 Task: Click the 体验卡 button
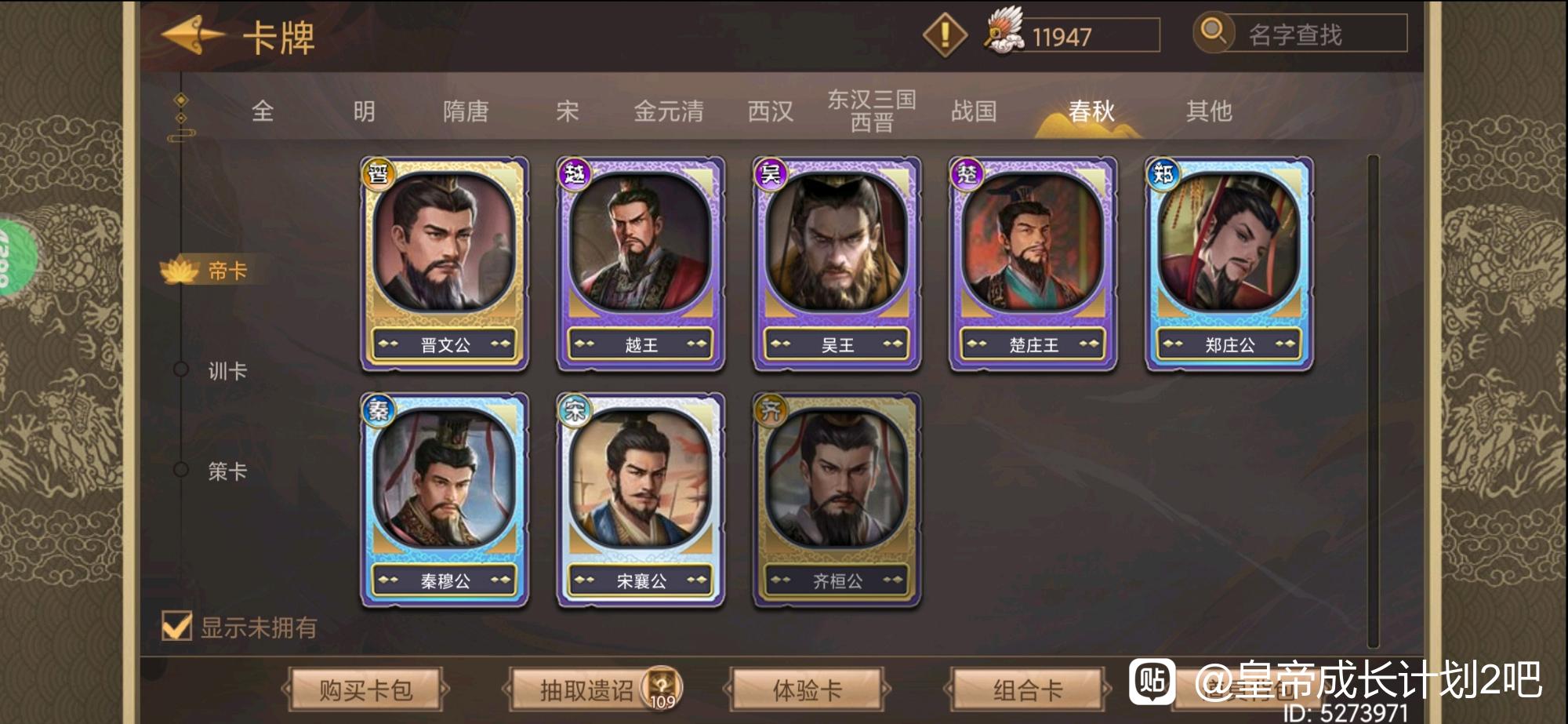[x=807, y=690]
